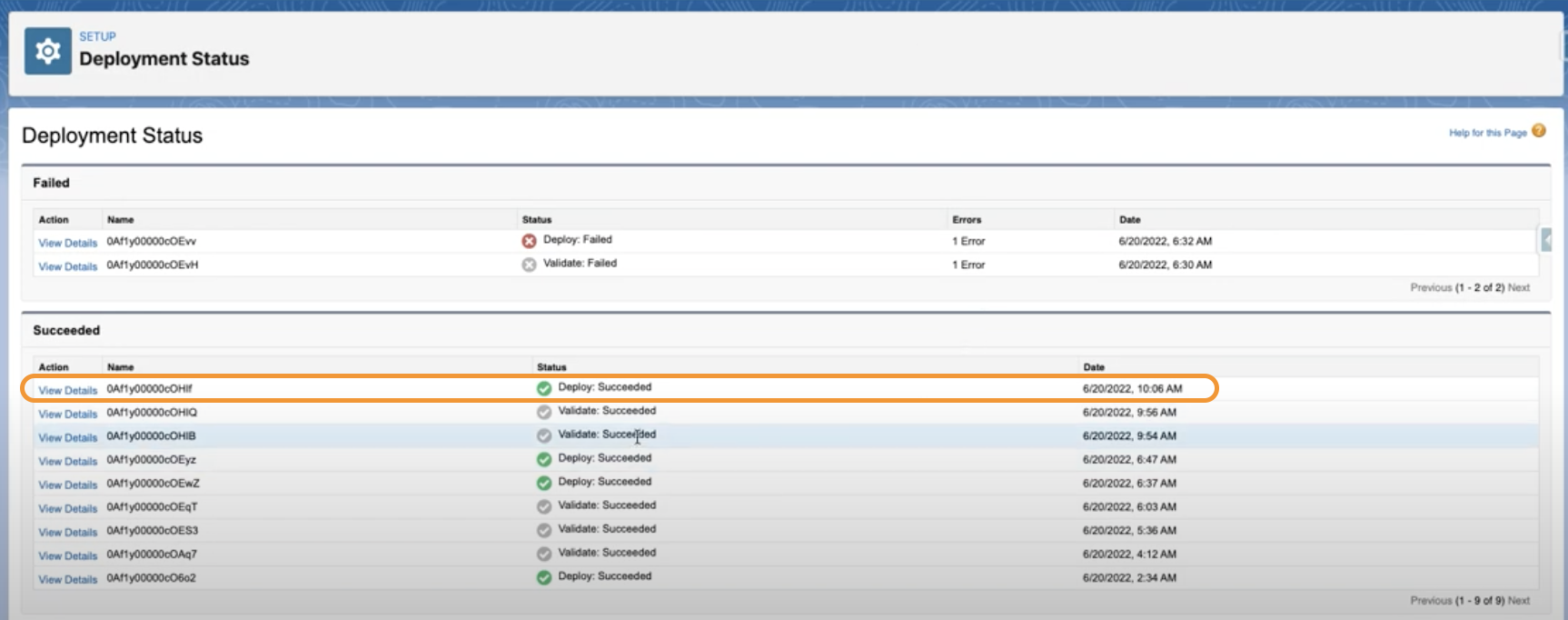Image resolution: width=1568 pixels, height=620 pixels.
Task: Select the date 6/20/2022, 6:32 AM
Action: pyautogui.click(x=1166, y=241)
